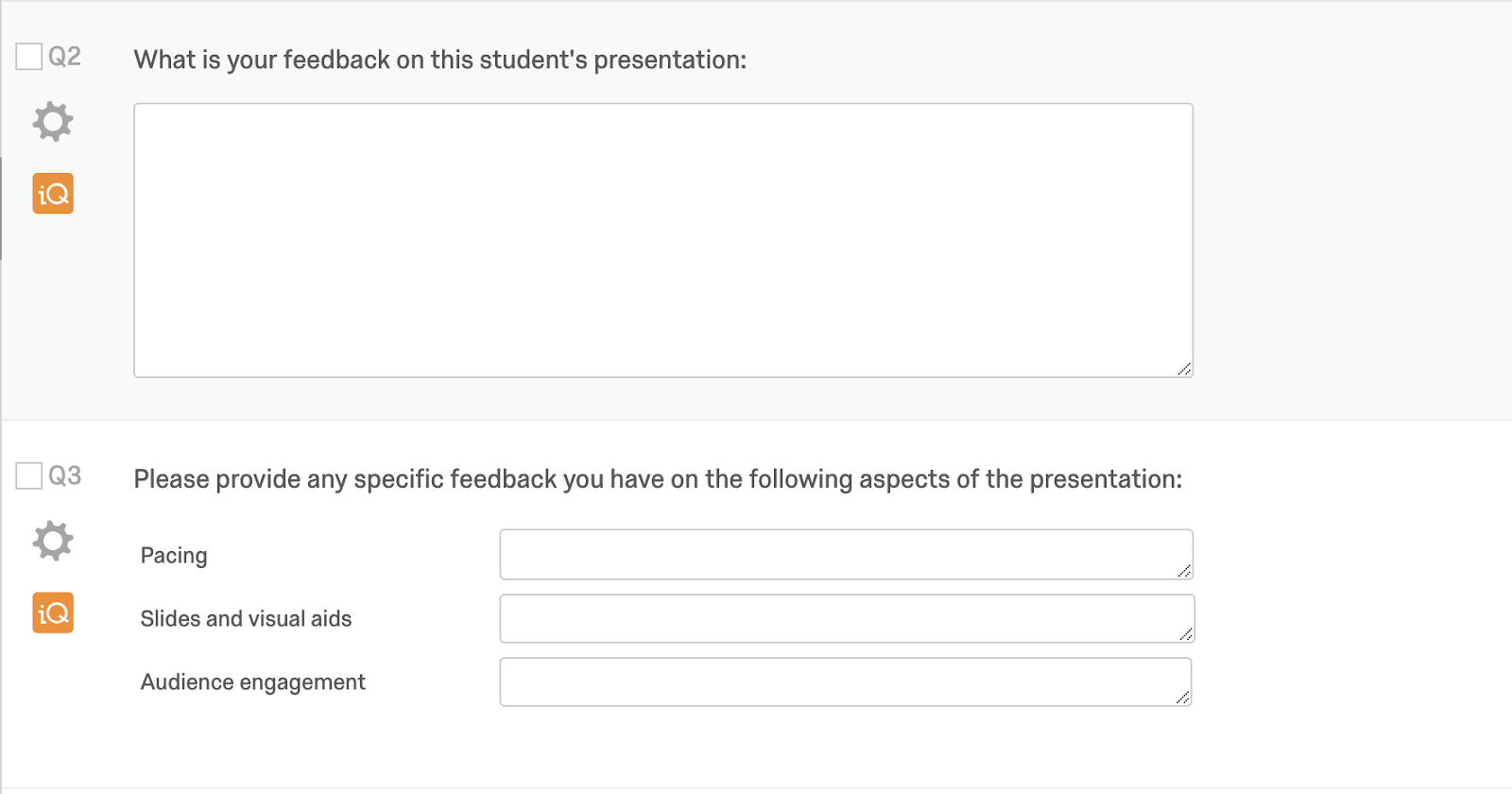This screenshot has width=1512, height=794.
Task: Click the Slides field resize handle
Action: coord(1186,634)
